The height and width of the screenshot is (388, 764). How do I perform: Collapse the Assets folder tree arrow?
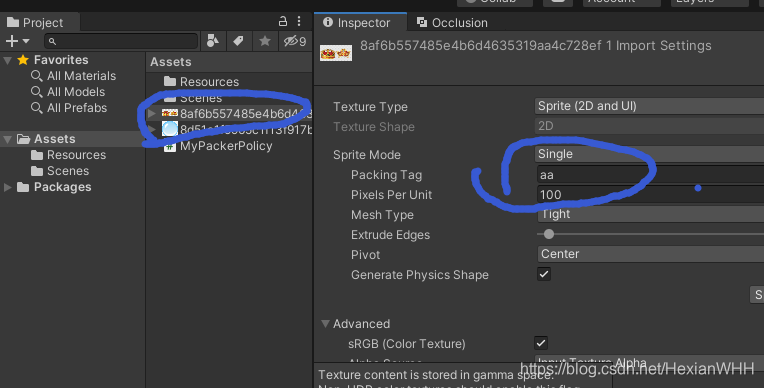point(8,139)
